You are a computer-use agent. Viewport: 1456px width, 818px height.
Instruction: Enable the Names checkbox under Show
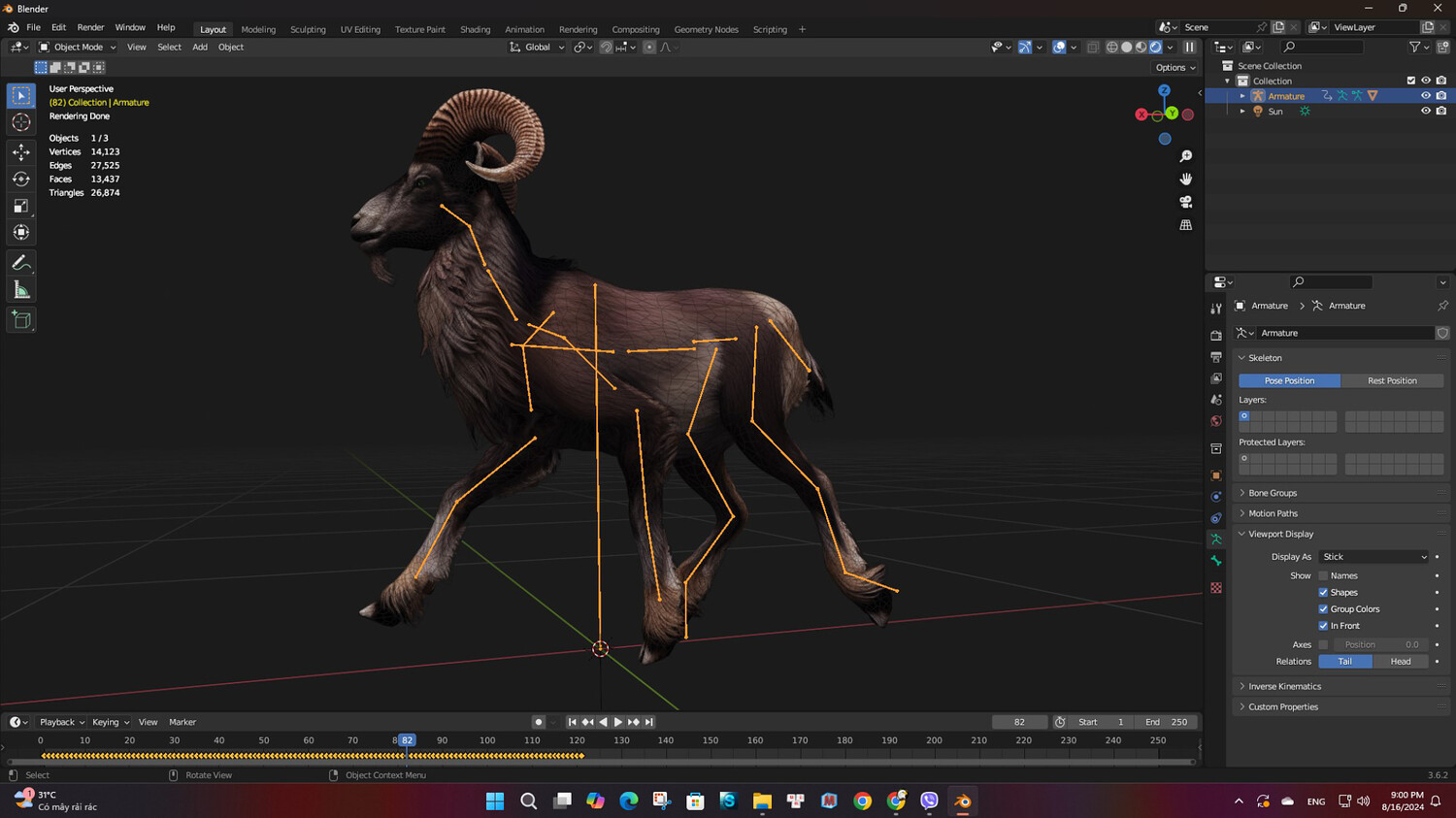pyautogui.click(x=1323, y=576)
